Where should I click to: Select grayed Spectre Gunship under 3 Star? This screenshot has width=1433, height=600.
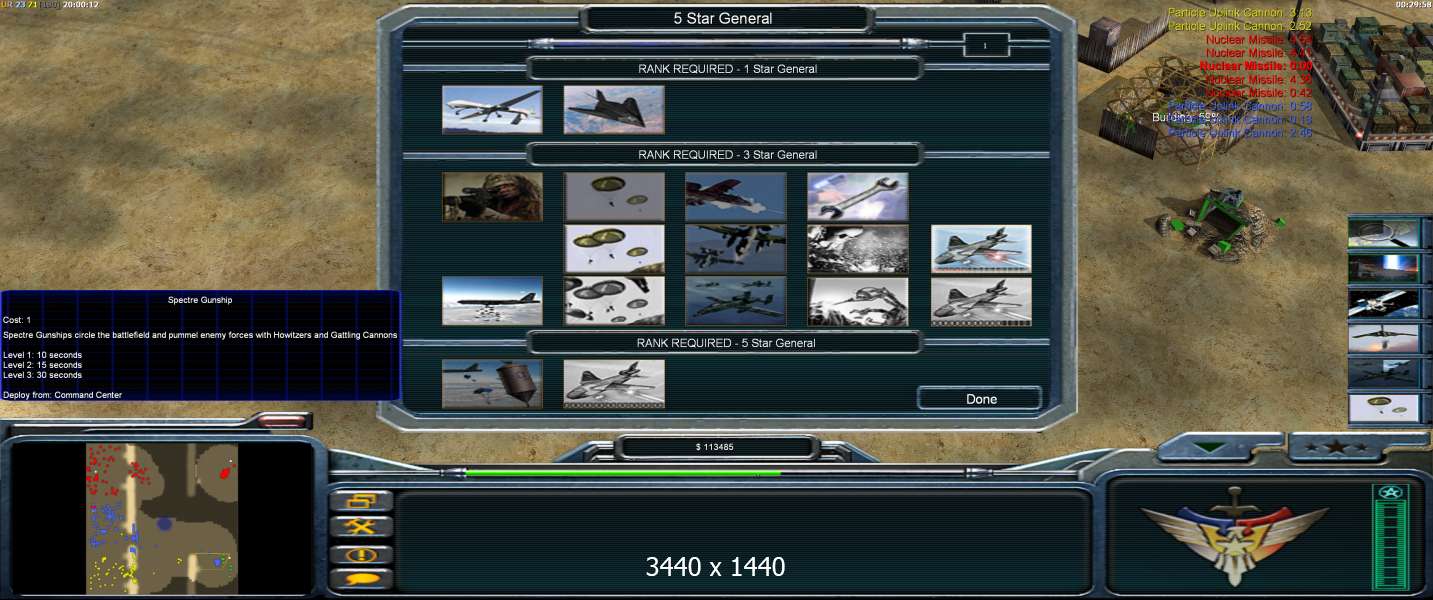(981, 301)
